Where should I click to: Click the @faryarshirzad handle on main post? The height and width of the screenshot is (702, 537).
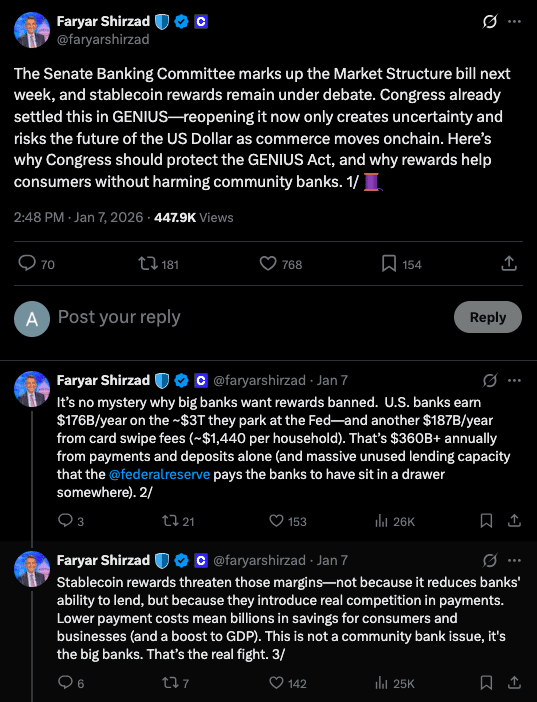pos(103,39)
